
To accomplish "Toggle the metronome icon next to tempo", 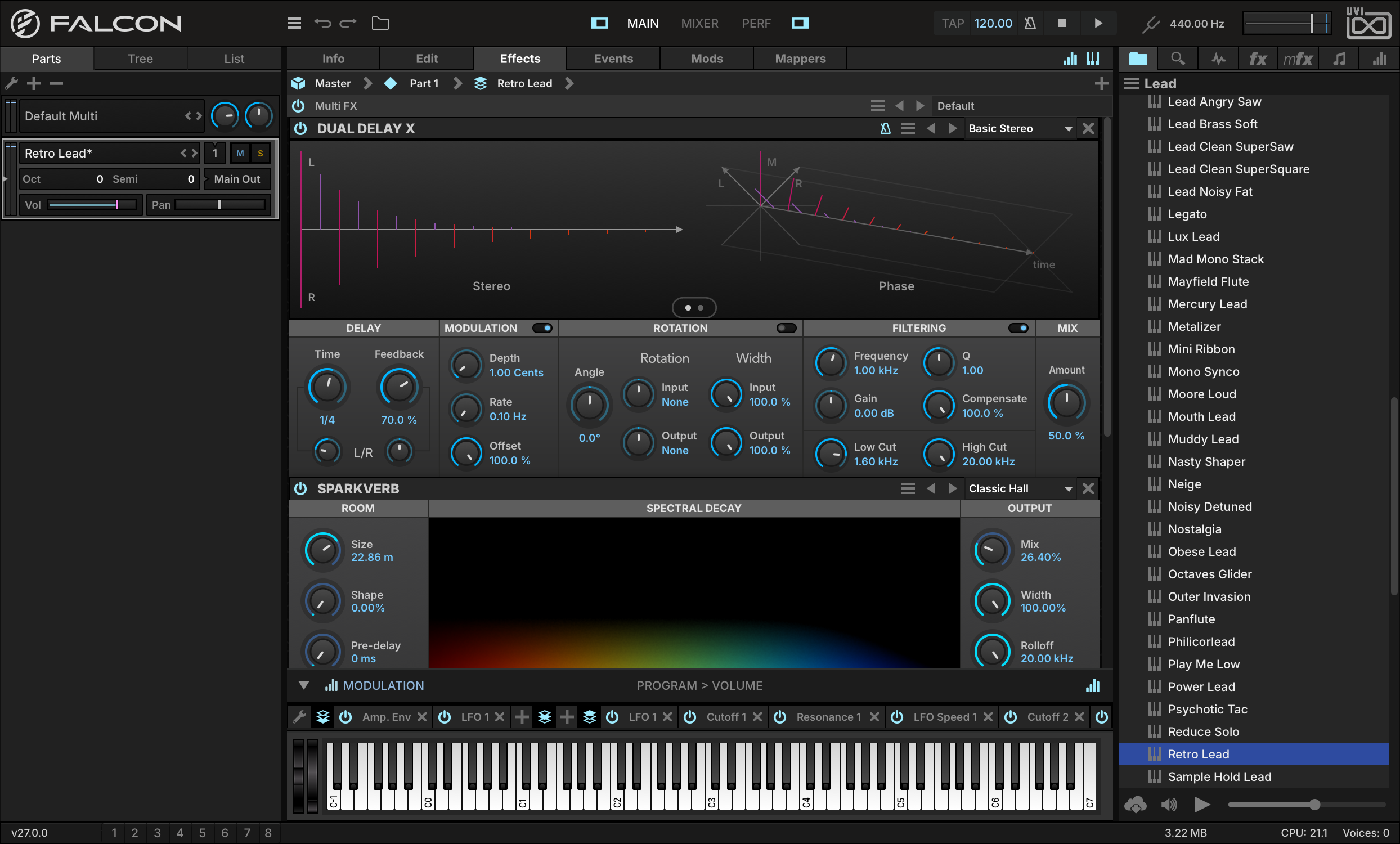I will coord(1030,23).
